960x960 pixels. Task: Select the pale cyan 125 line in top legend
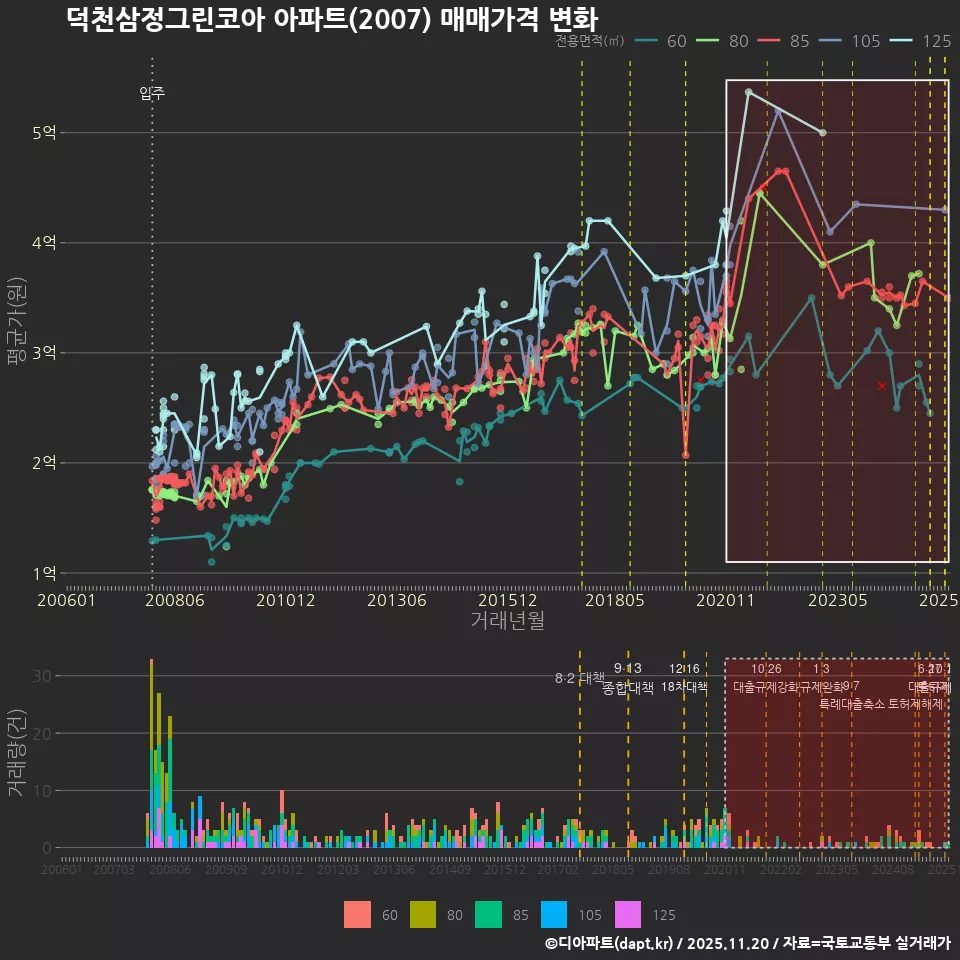(x=903, y=41)
